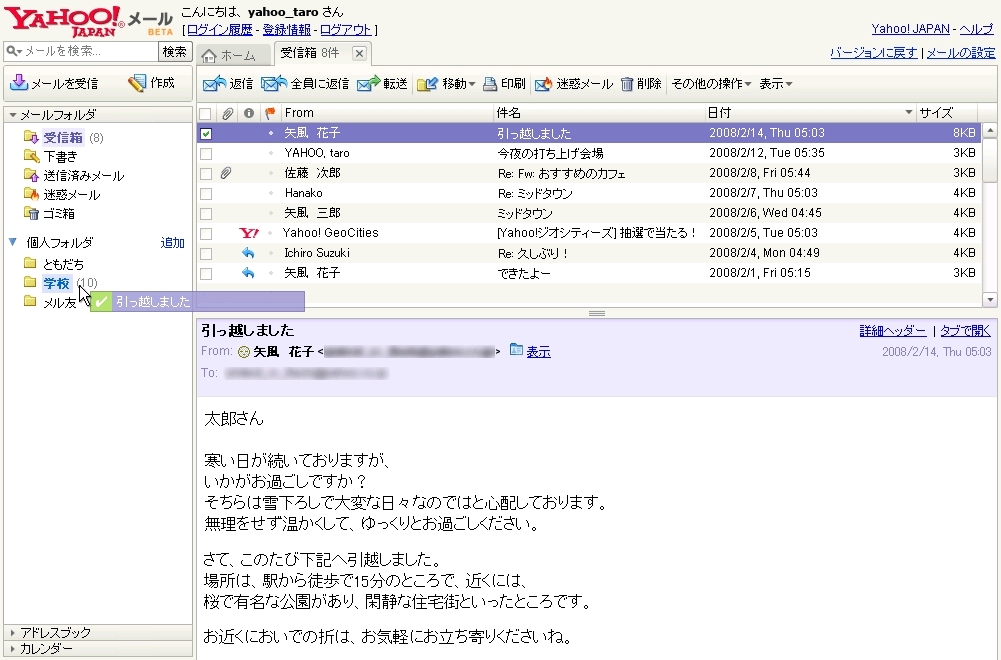Collapse the 個人フォルダ section
This screenshot has width=1001, height=660.
12,242
